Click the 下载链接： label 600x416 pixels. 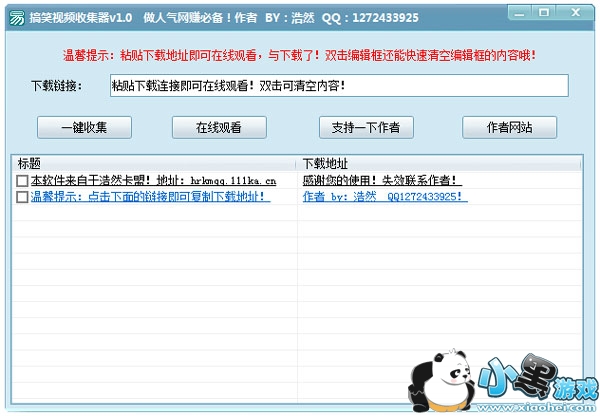coord(57,86)
